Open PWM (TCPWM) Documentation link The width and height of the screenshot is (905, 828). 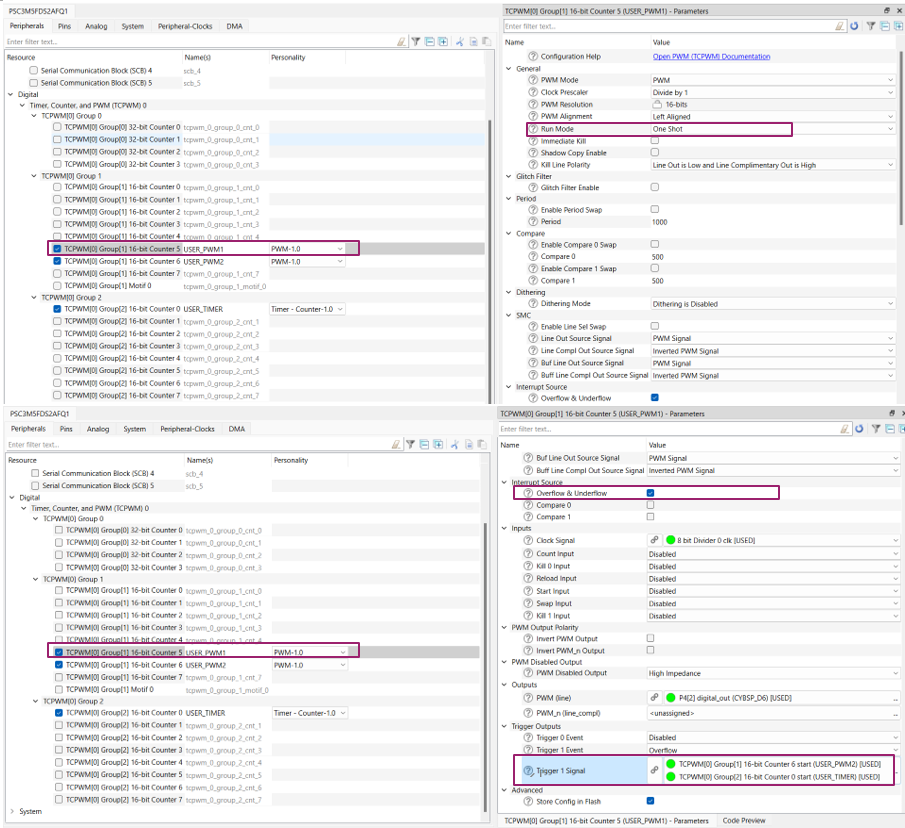711,57
